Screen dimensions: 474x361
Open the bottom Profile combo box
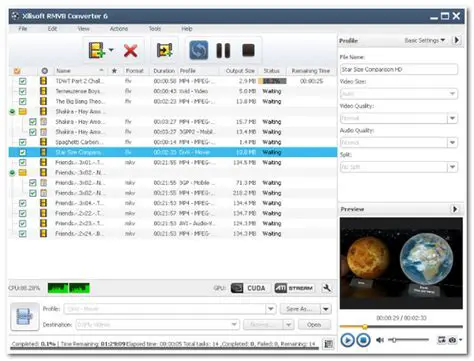click(271, 309)
